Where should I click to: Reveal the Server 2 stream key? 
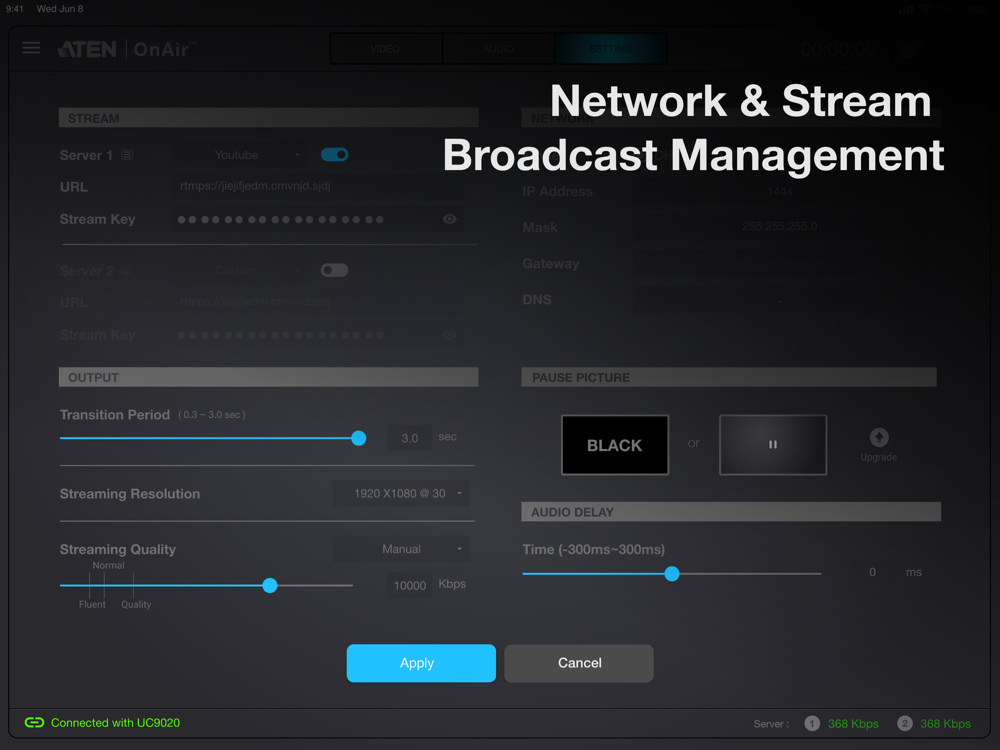pos(450,335)
